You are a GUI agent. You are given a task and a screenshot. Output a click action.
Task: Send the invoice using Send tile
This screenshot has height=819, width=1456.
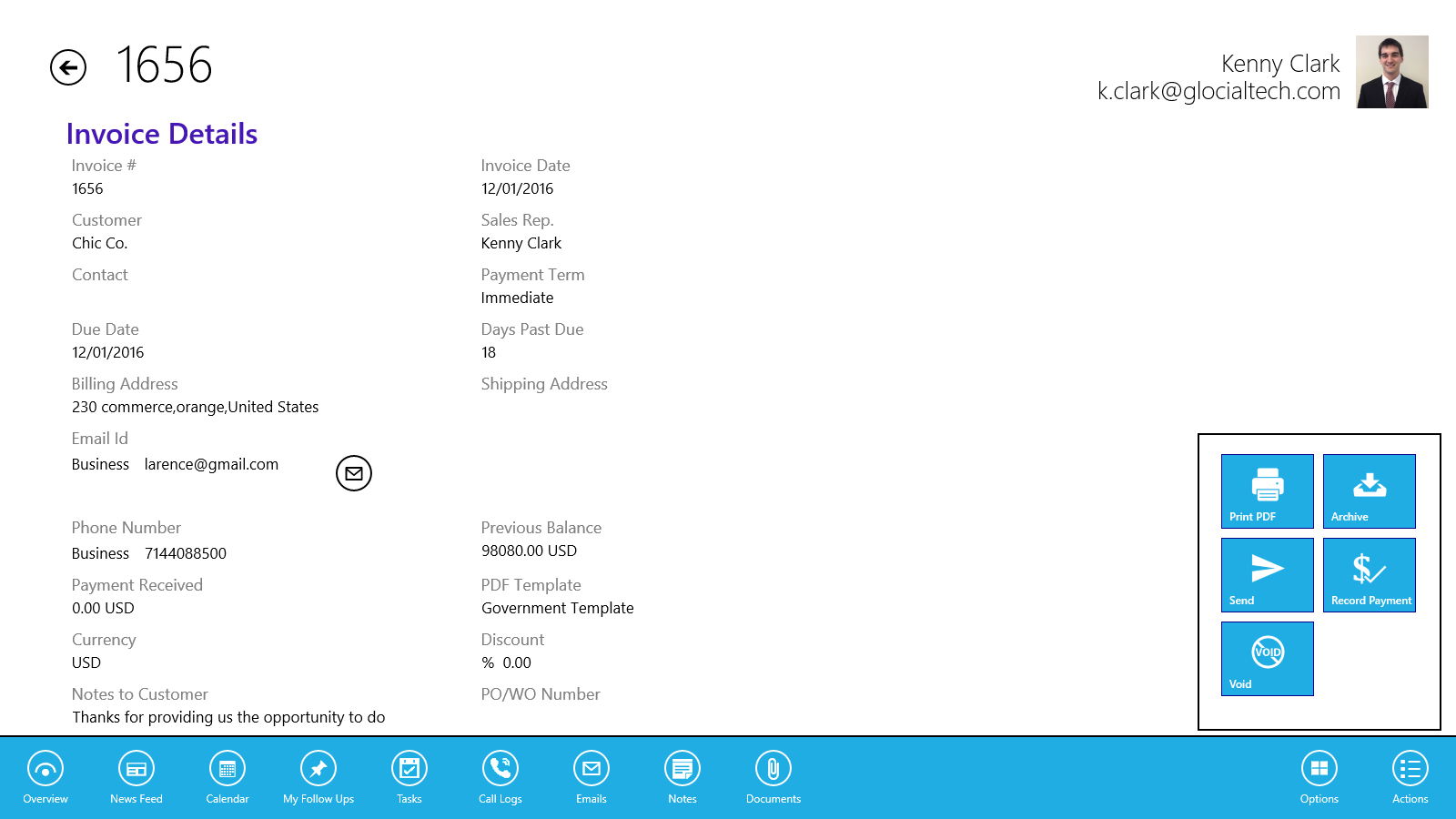1268,575
